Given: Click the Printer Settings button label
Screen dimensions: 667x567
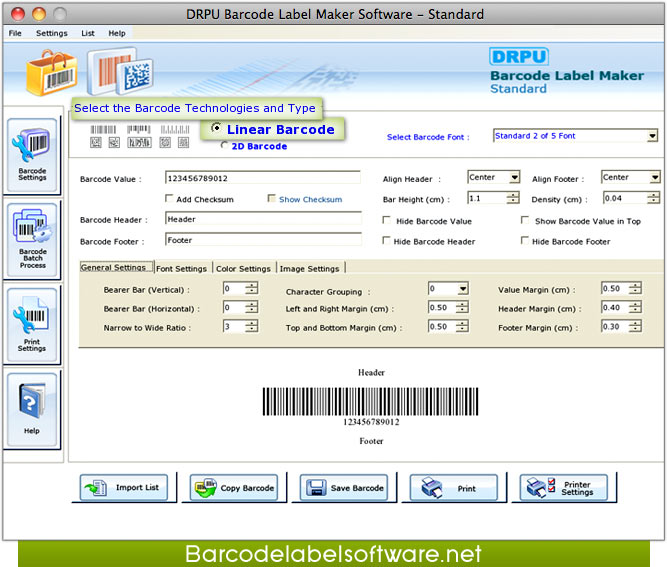Looking at the screenshot, I should point(577,488).
